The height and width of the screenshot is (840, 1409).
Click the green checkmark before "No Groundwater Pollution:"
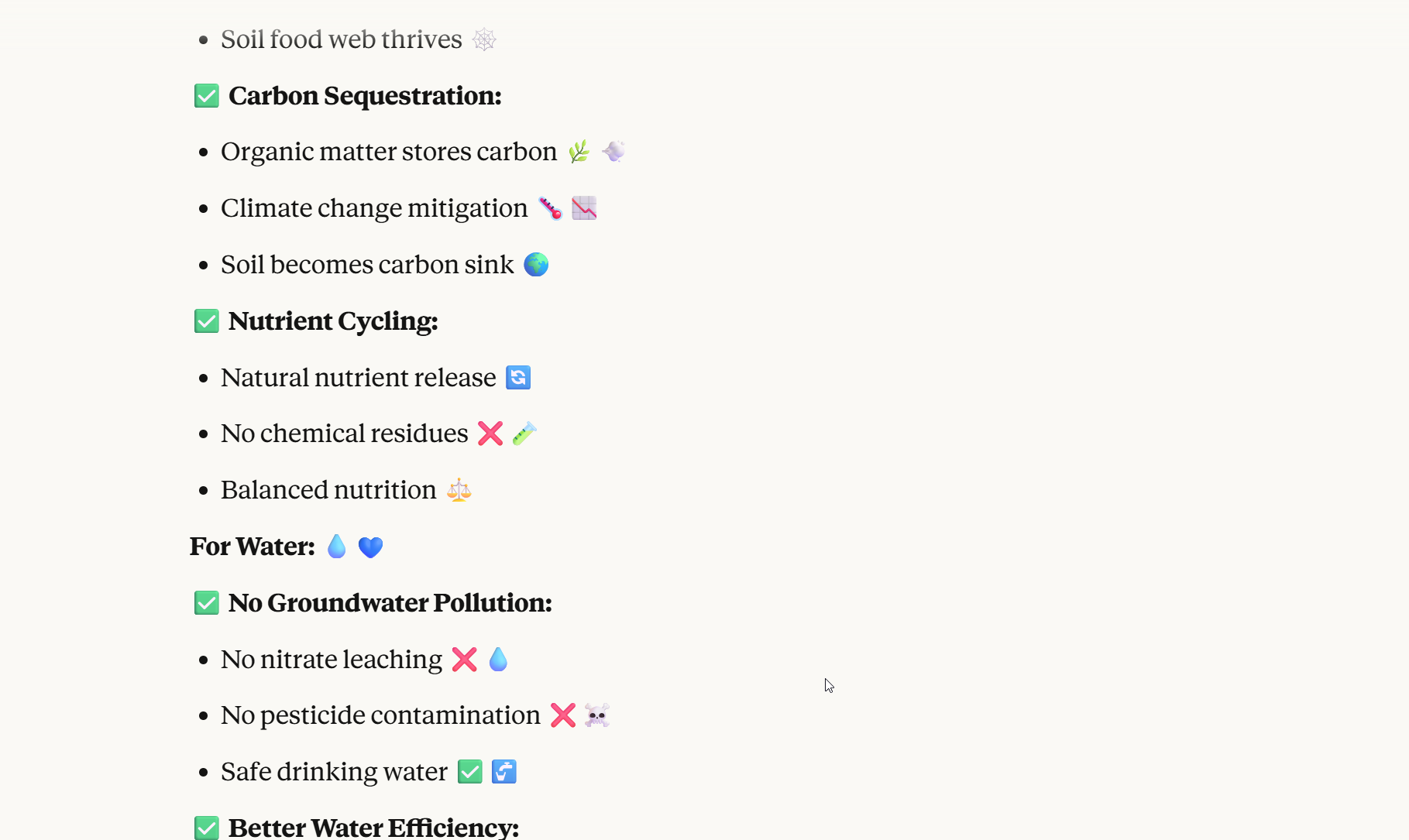click(x=207, y=603)
